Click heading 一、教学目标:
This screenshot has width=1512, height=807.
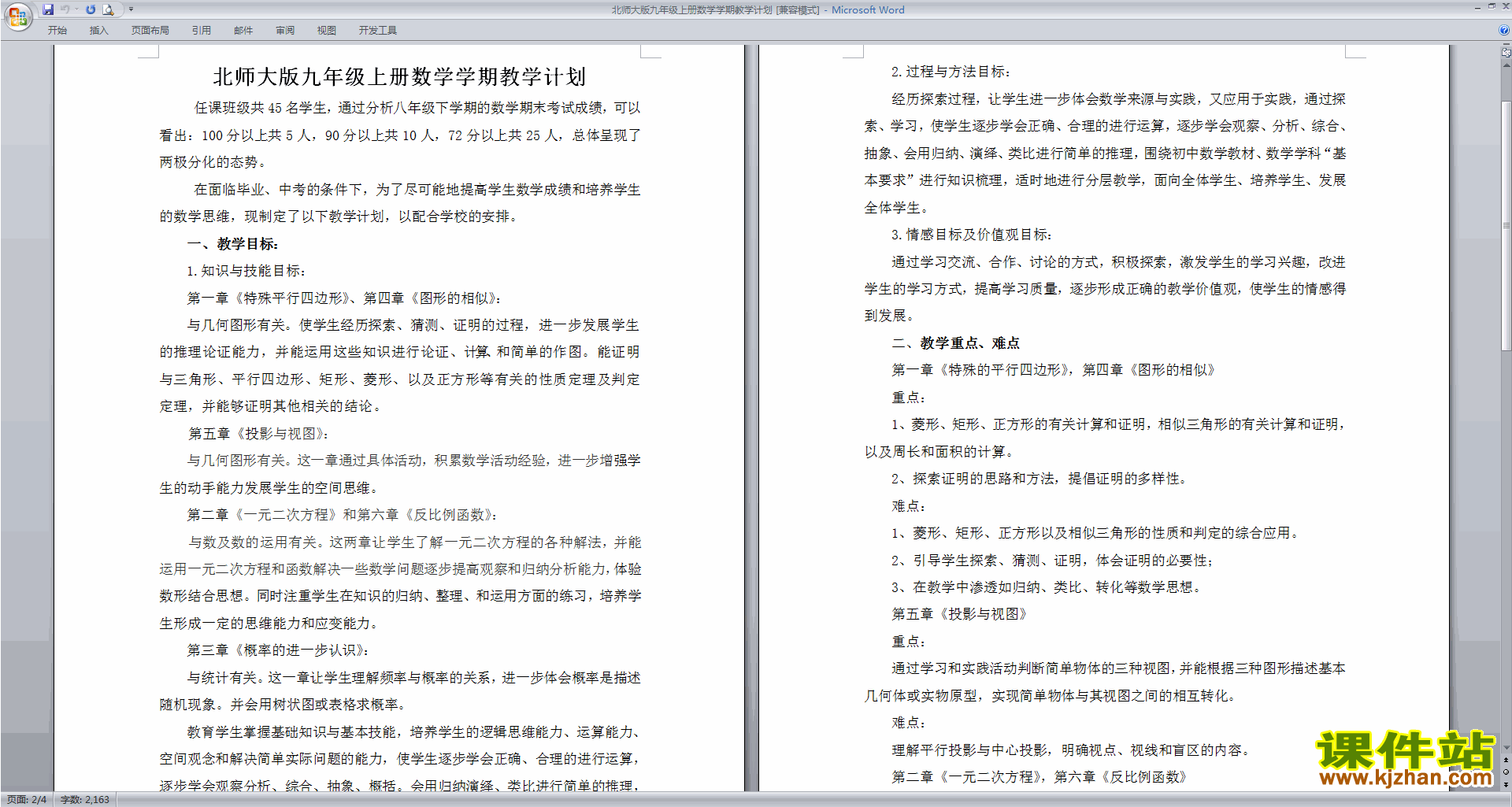click(233, 244)
